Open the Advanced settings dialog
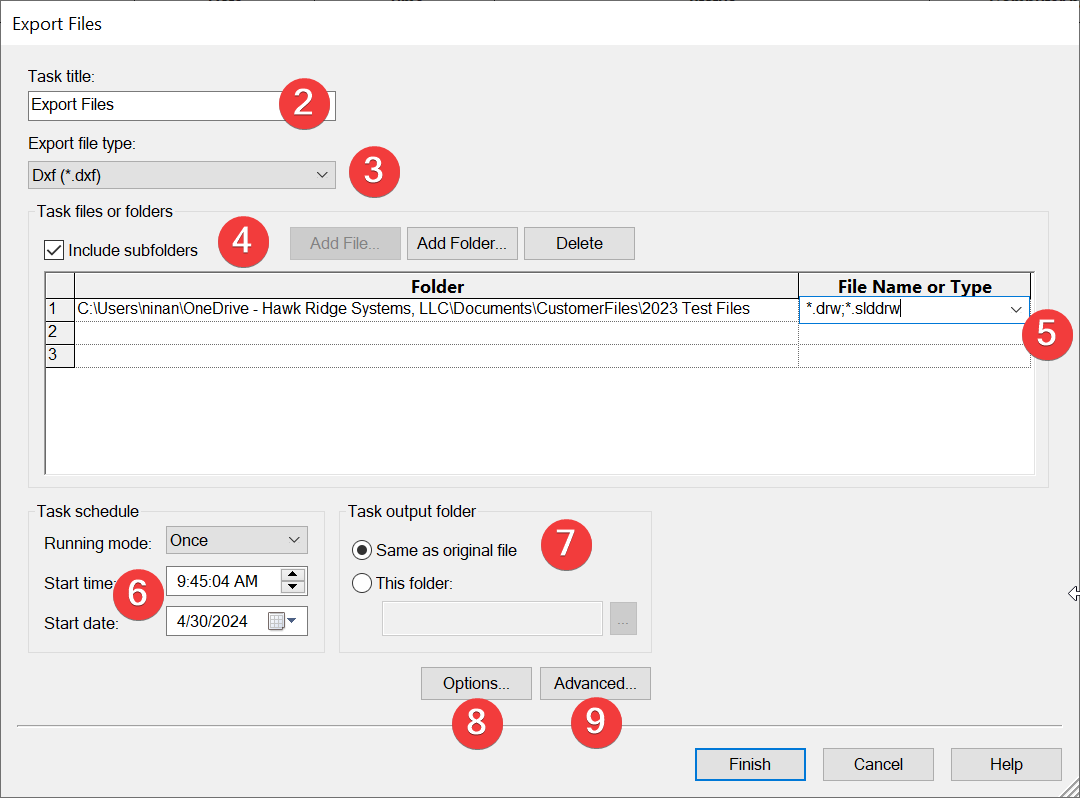The width and height of the screenshot is (1080, 798). pyautogui.click(x=595, y=684)
